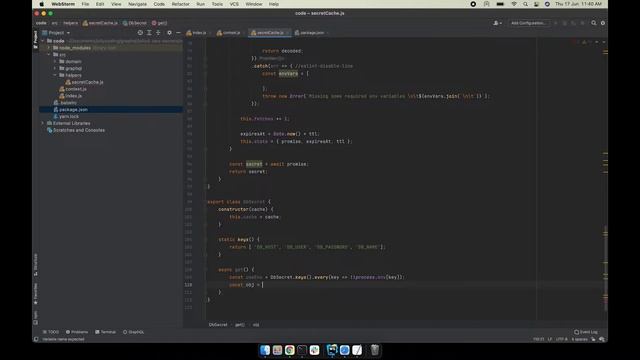Click LF line separator in status bar
This screenshot has height=360, width=640.
coord(550,339)
